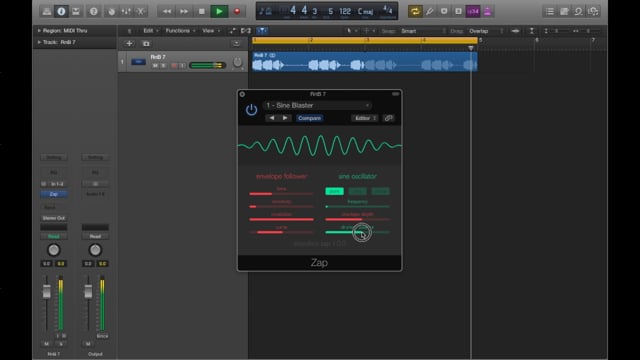The width and height of the screenshot is (640, 360).
Task: Click the RnB 7 audio region
Action: click(364, 62)
